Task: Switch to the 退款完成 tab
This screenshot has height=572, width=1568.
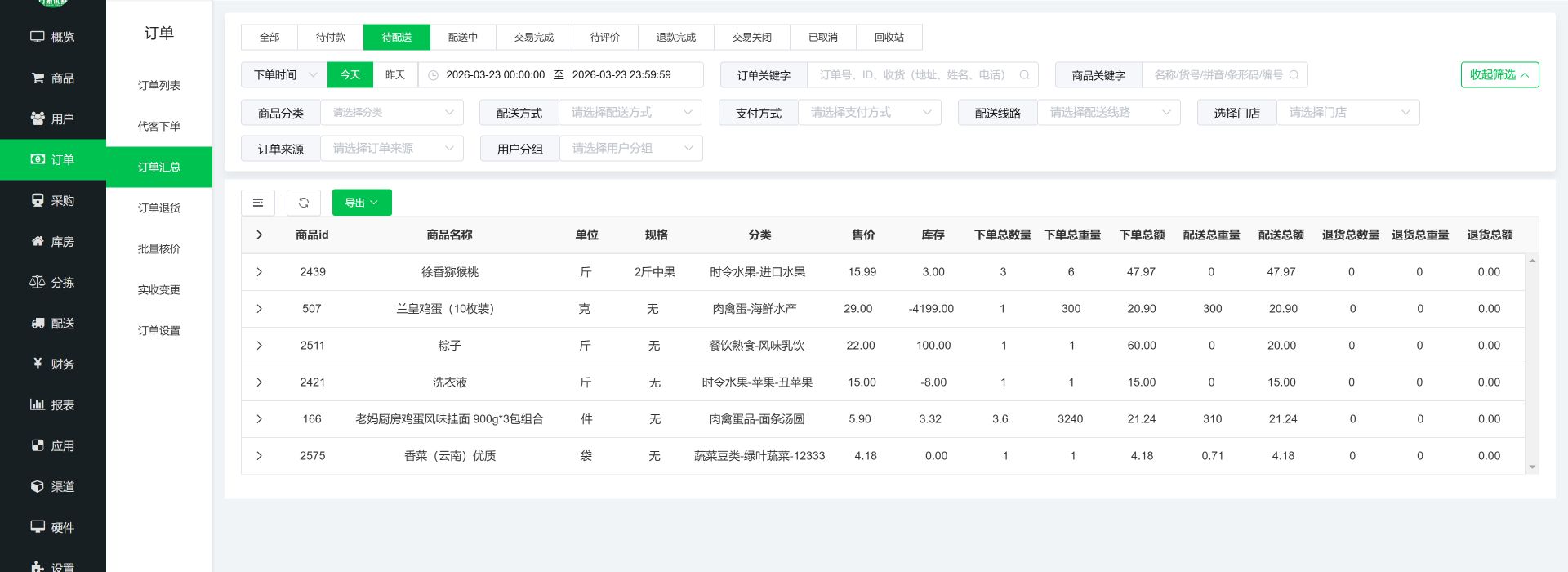Action: [676, 37]
